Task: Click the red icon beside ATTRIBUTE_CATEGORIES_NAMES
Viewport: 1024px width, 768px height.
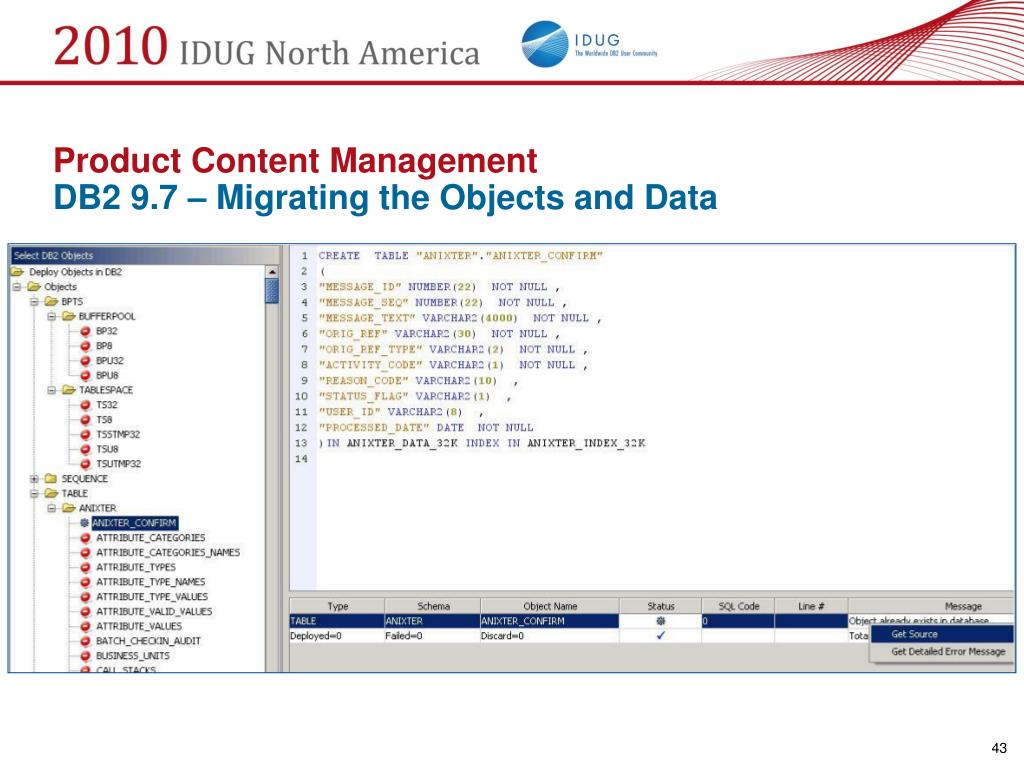Action: 85,552
